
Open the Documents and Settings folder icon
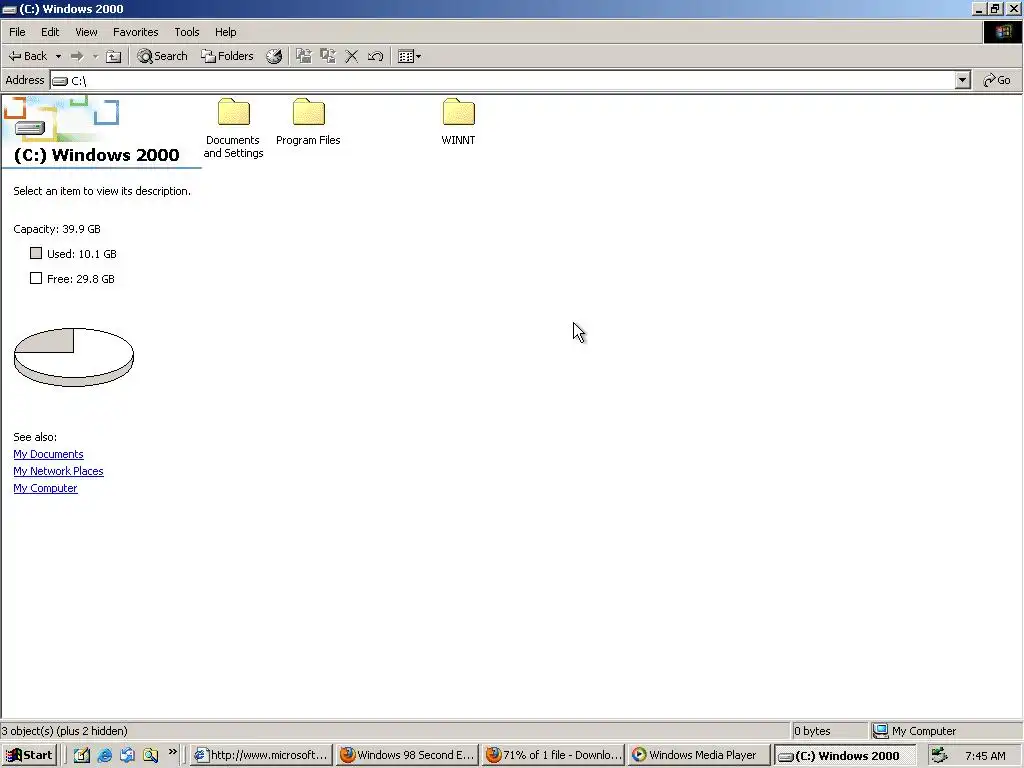pyautogui.click(x=234, y=112)
